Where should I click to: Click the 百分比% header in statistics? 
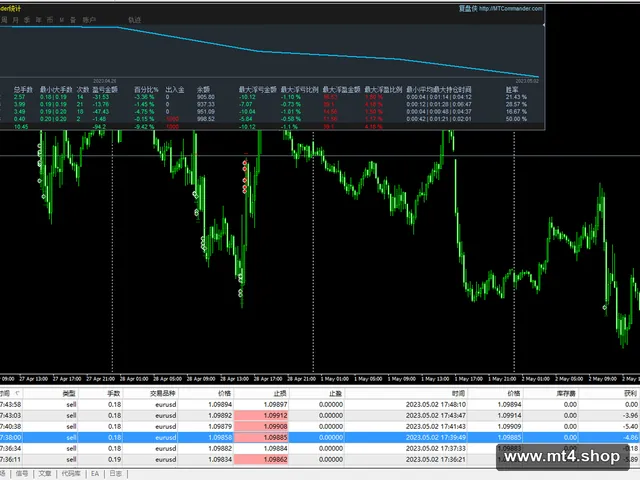point(146,89)
